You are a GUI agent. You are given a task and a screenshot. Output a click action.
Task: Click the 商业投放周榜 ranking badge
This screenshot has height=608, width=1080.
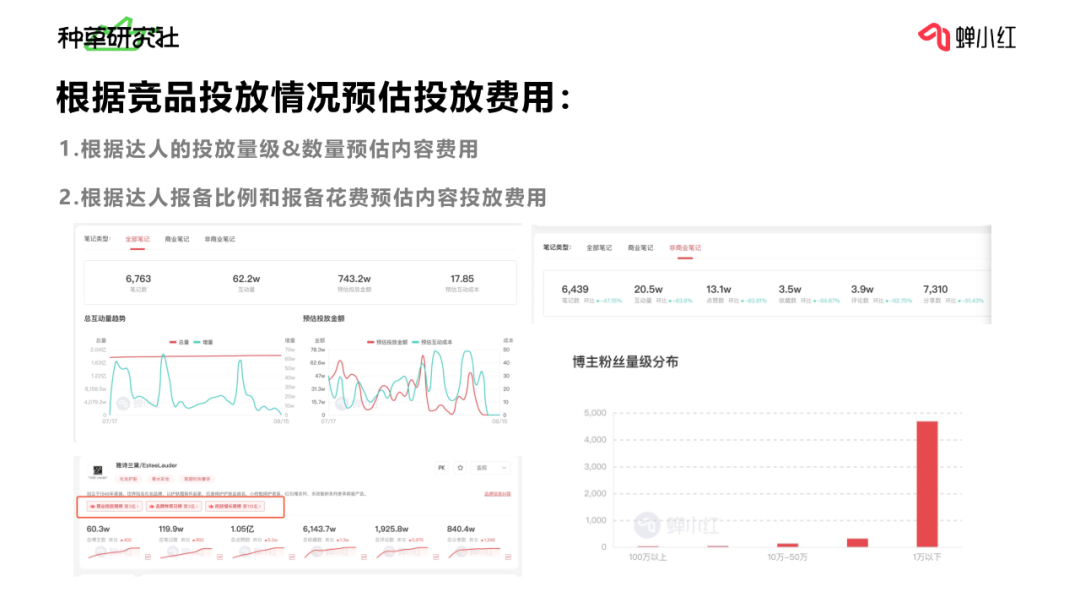point(114,506)
